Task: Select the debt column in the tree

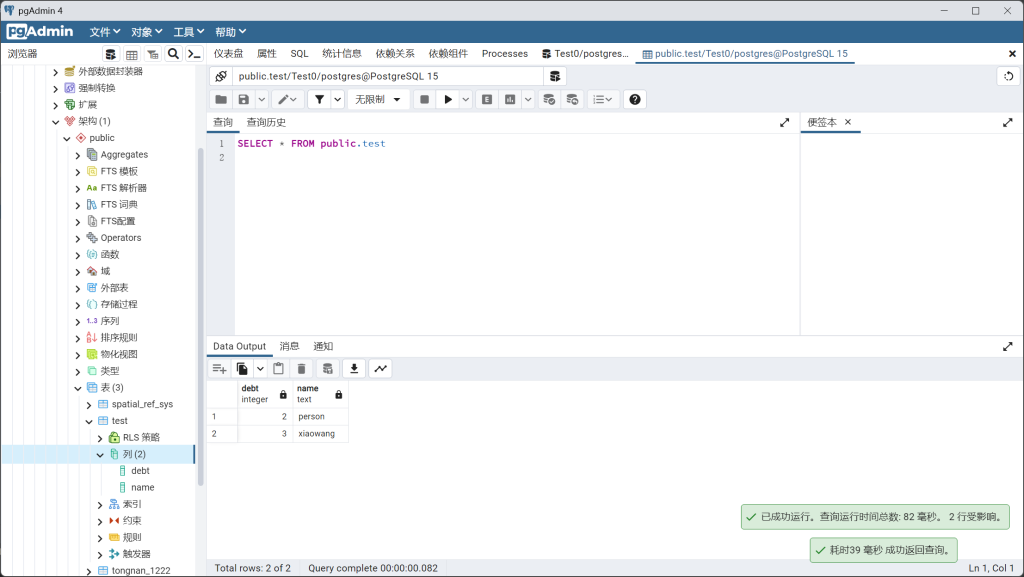Action: [x=140, y=471]
